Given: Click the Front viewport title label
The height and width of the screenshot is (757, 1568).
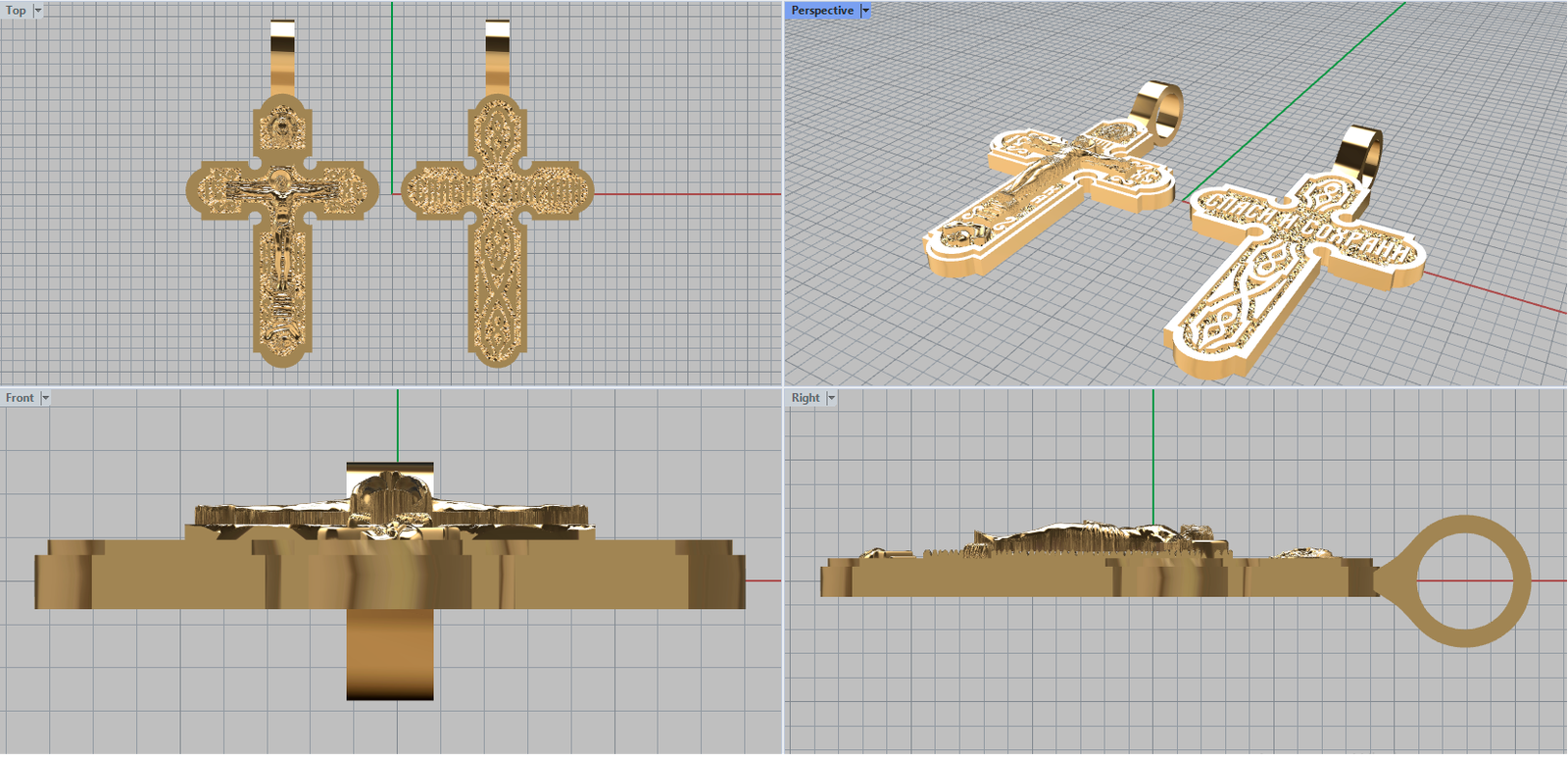Looking at the screenshot, I should [20, 398].
